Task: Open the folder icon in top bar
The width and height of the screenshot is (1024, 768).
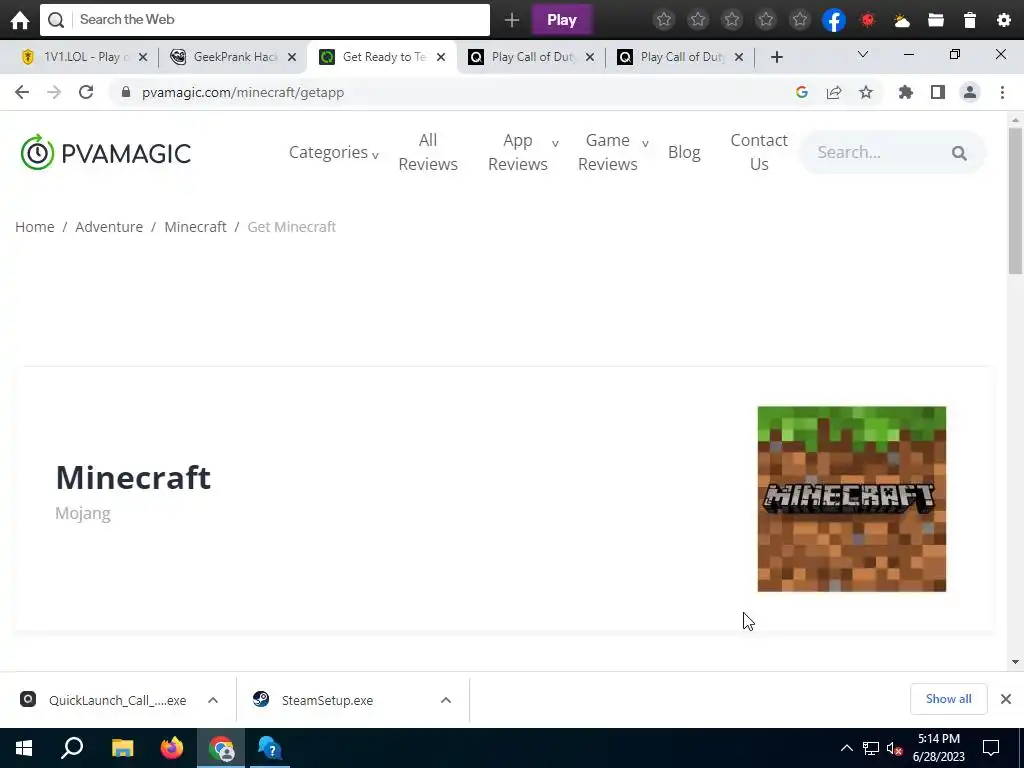Action: click(936, 20)
